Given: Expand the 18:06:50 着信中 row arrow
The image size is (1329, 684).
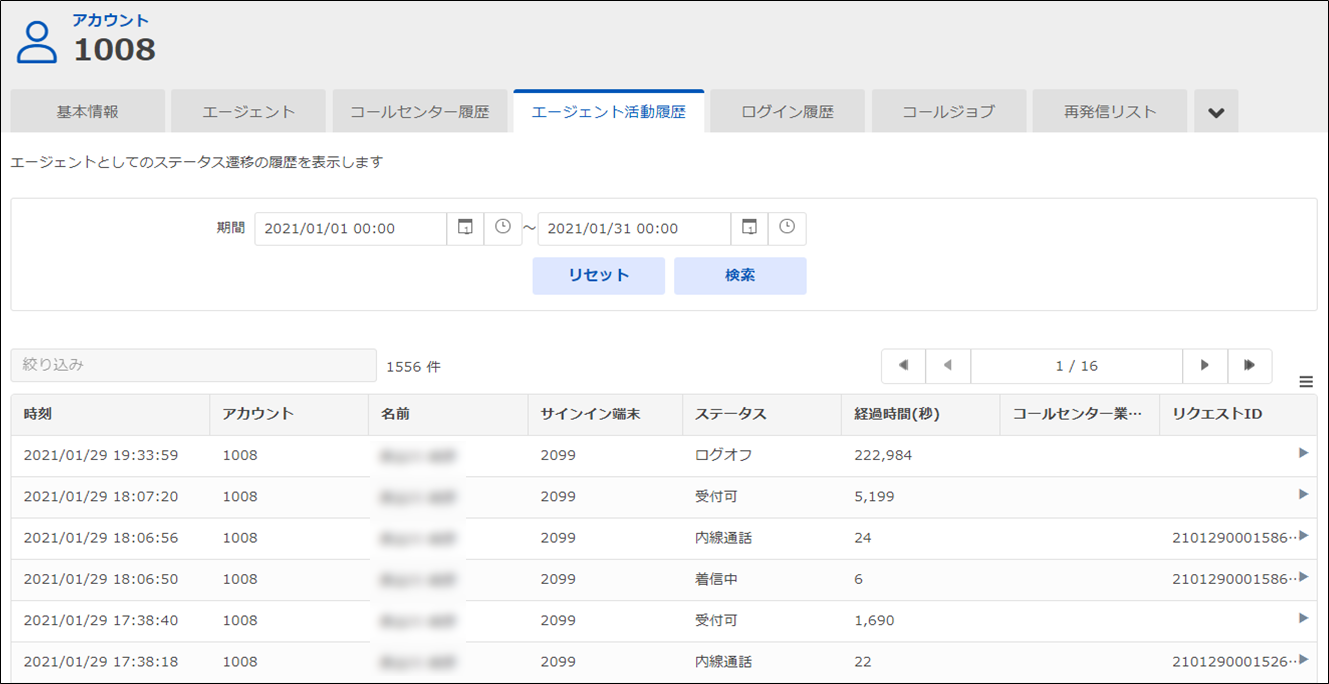Looking at the screenshot, I should coord(1303,577).
